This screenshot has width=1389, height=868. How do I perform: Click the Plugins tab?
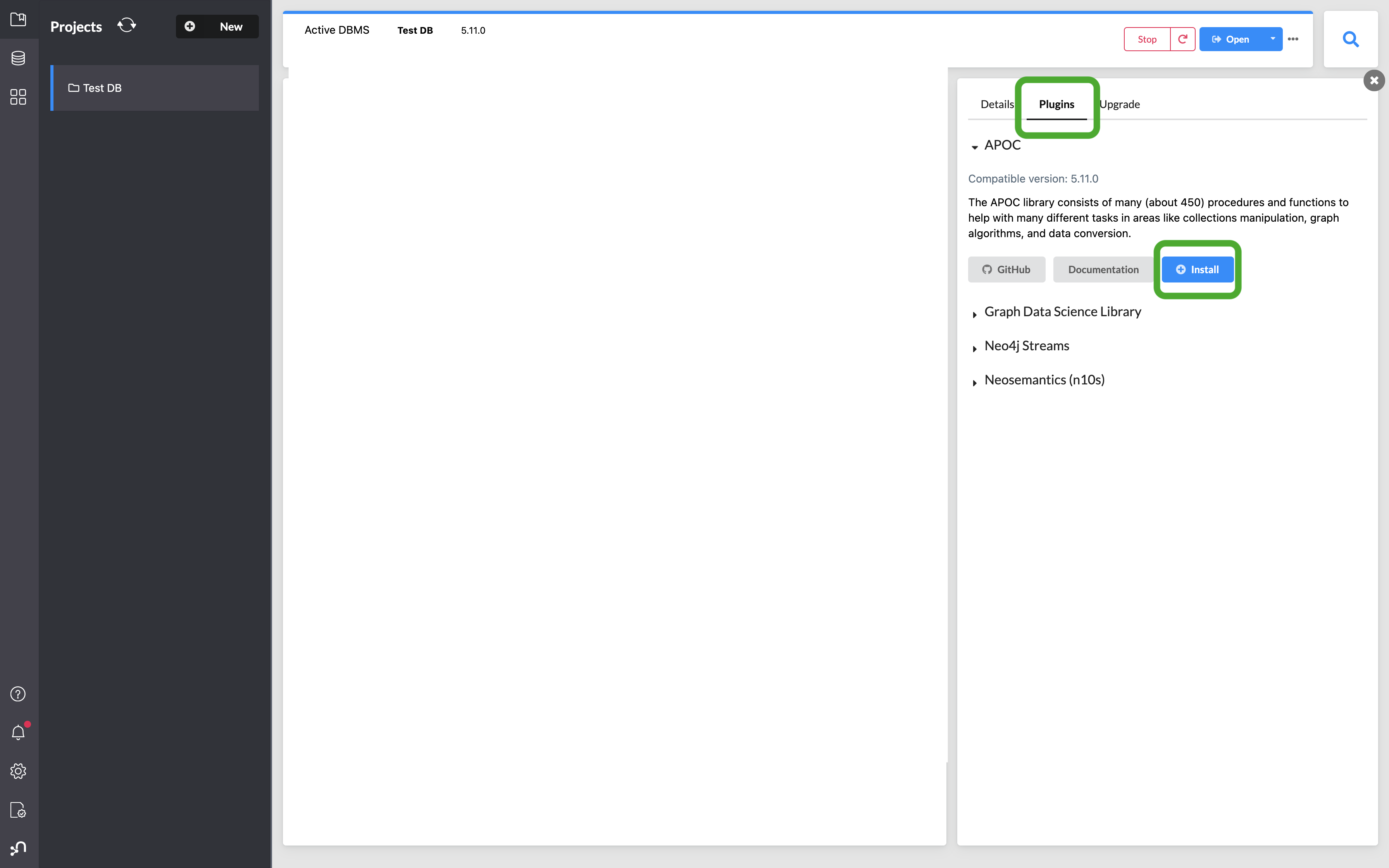1057,104
